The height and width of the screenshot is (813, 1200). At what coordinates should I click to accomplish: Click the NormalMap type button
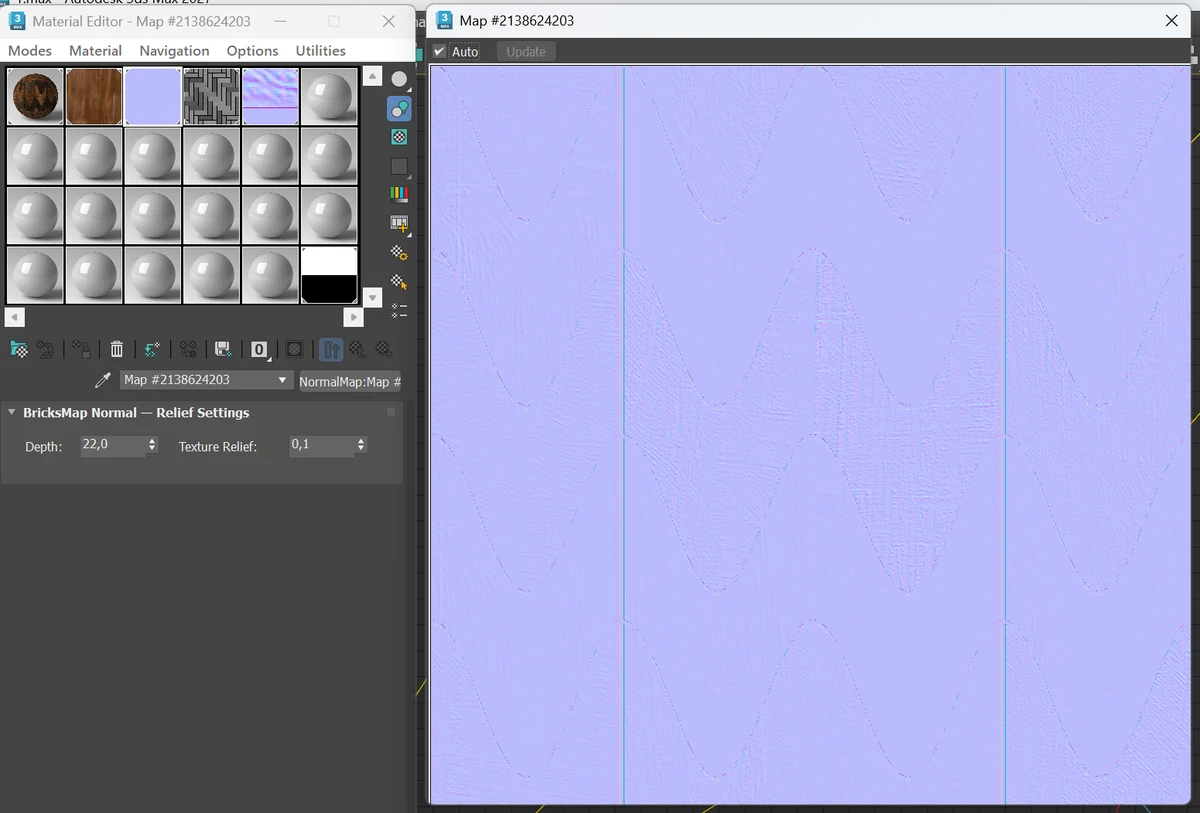350,381
